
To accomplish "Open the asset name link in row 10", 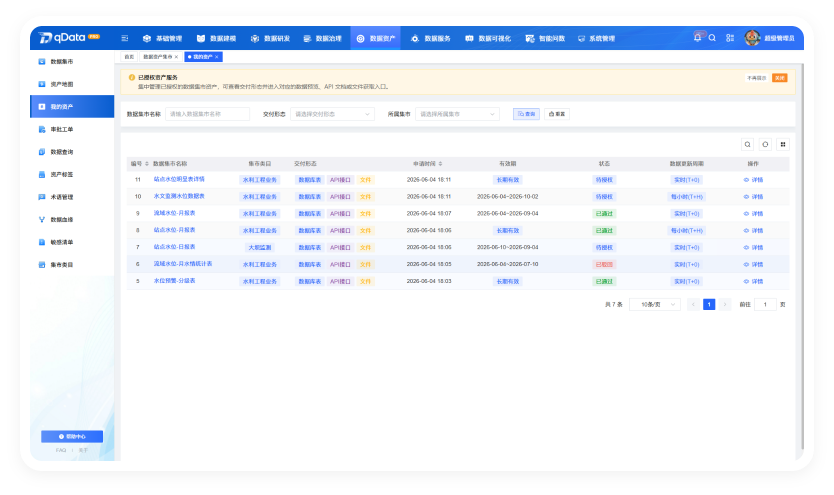I will 179,196.
